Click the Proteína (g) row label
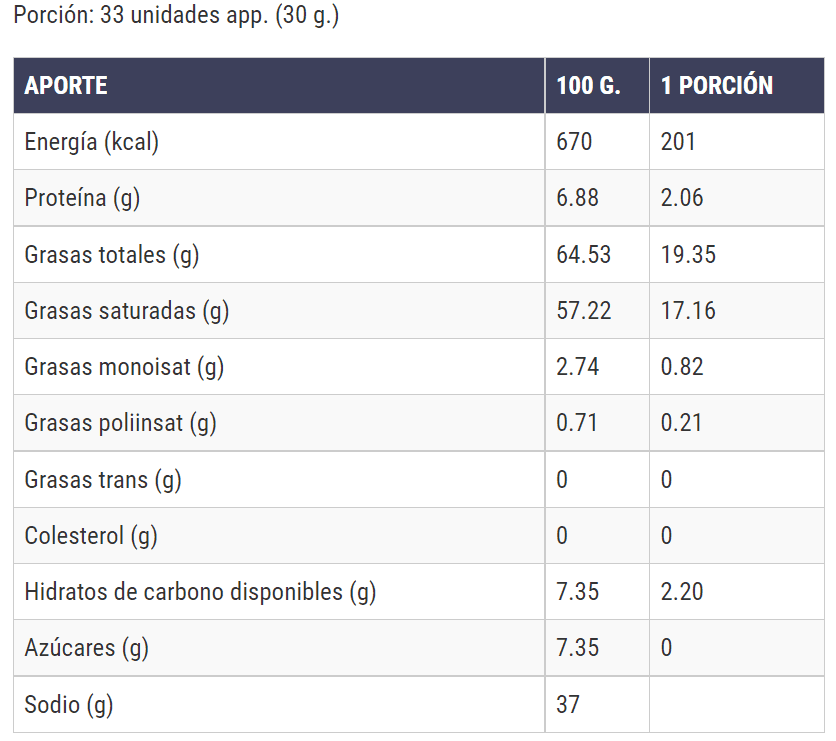Image resolution: width=836 pixels, height=741 pixels. point(82,198)
